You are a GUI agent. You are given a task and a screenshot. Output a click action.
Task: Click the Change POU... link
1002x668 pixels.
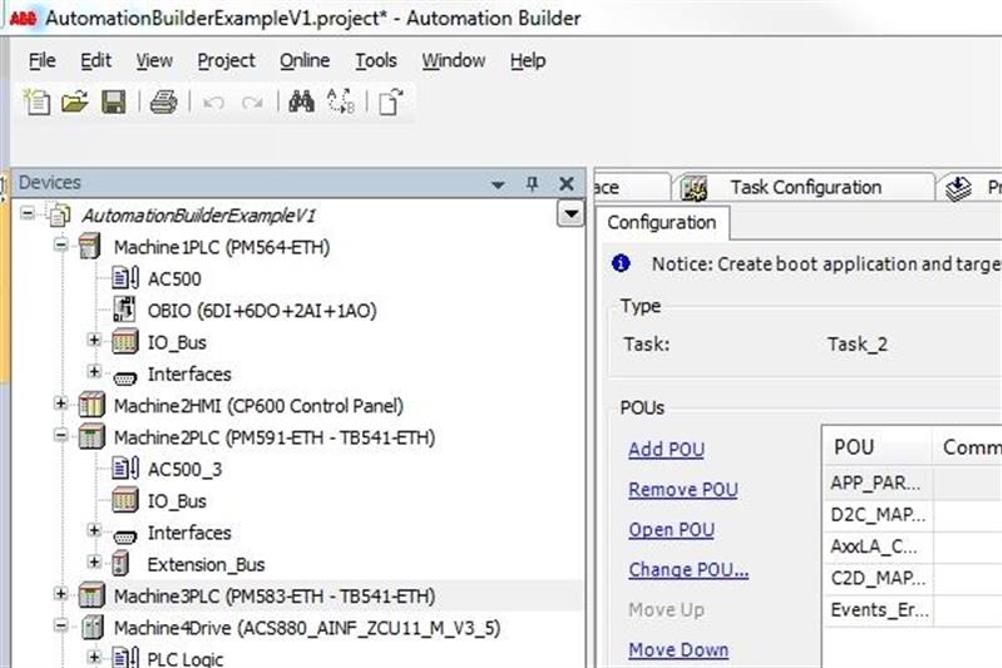(688, 570)
